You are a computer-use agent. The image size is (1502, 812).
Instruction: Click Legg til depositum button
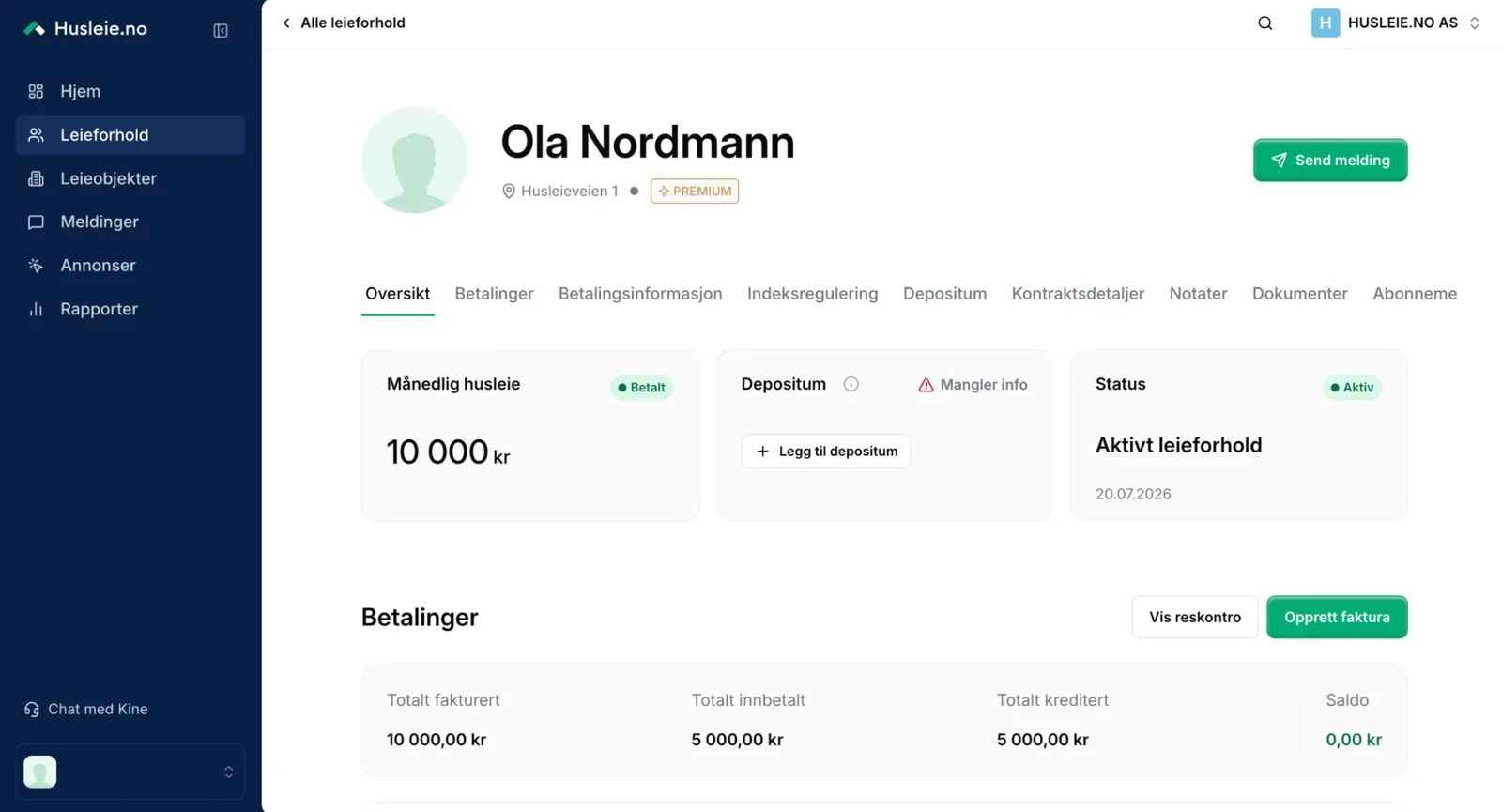(x=826, y=451)
